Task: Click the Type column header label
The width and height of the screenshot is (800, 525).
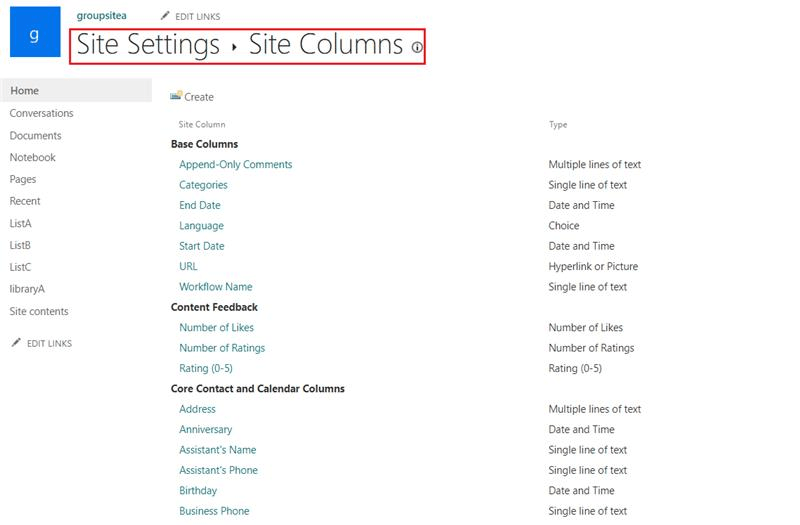Action: click(558, 124)
